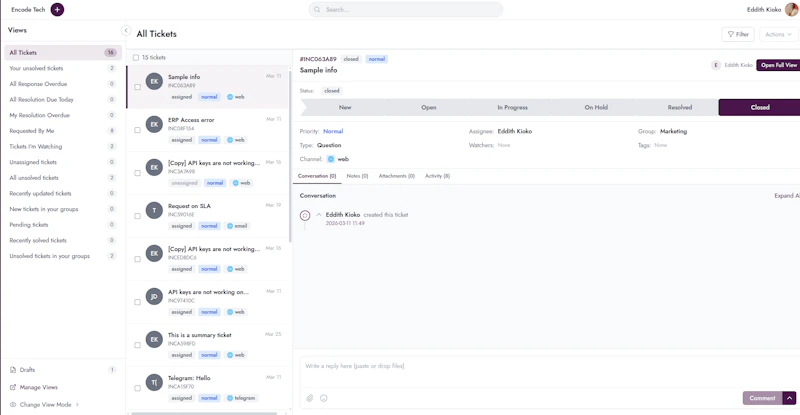800x415 pixels.
Task: Click the Filter button
Action: (x=738, y=34)
